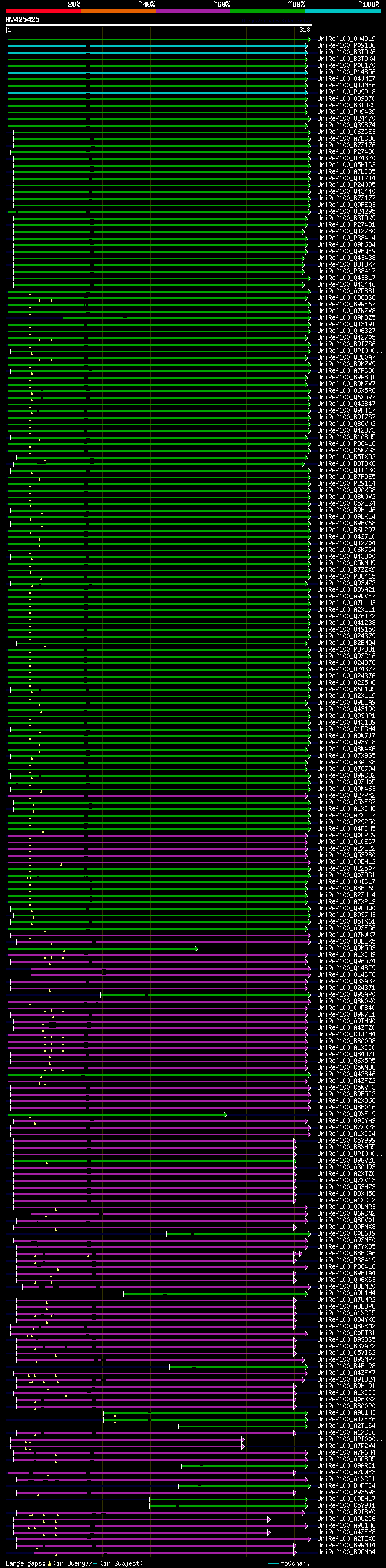Screen dimensions: 386x1568
Task: Open hit UniRef100_O04919
Action: [346, 39]
